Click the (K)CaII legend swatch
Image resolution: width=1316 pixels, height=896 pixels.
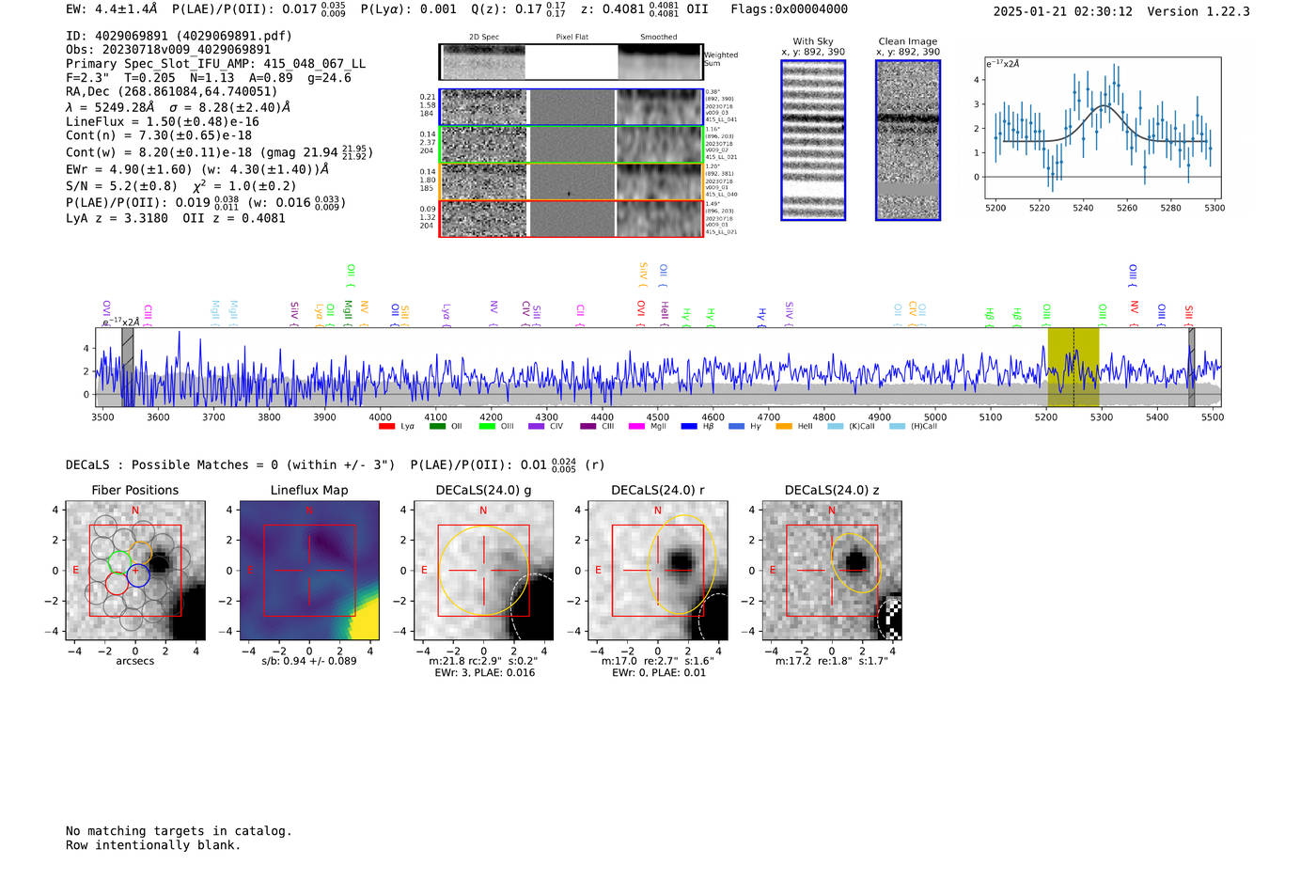tap(835, 427)
